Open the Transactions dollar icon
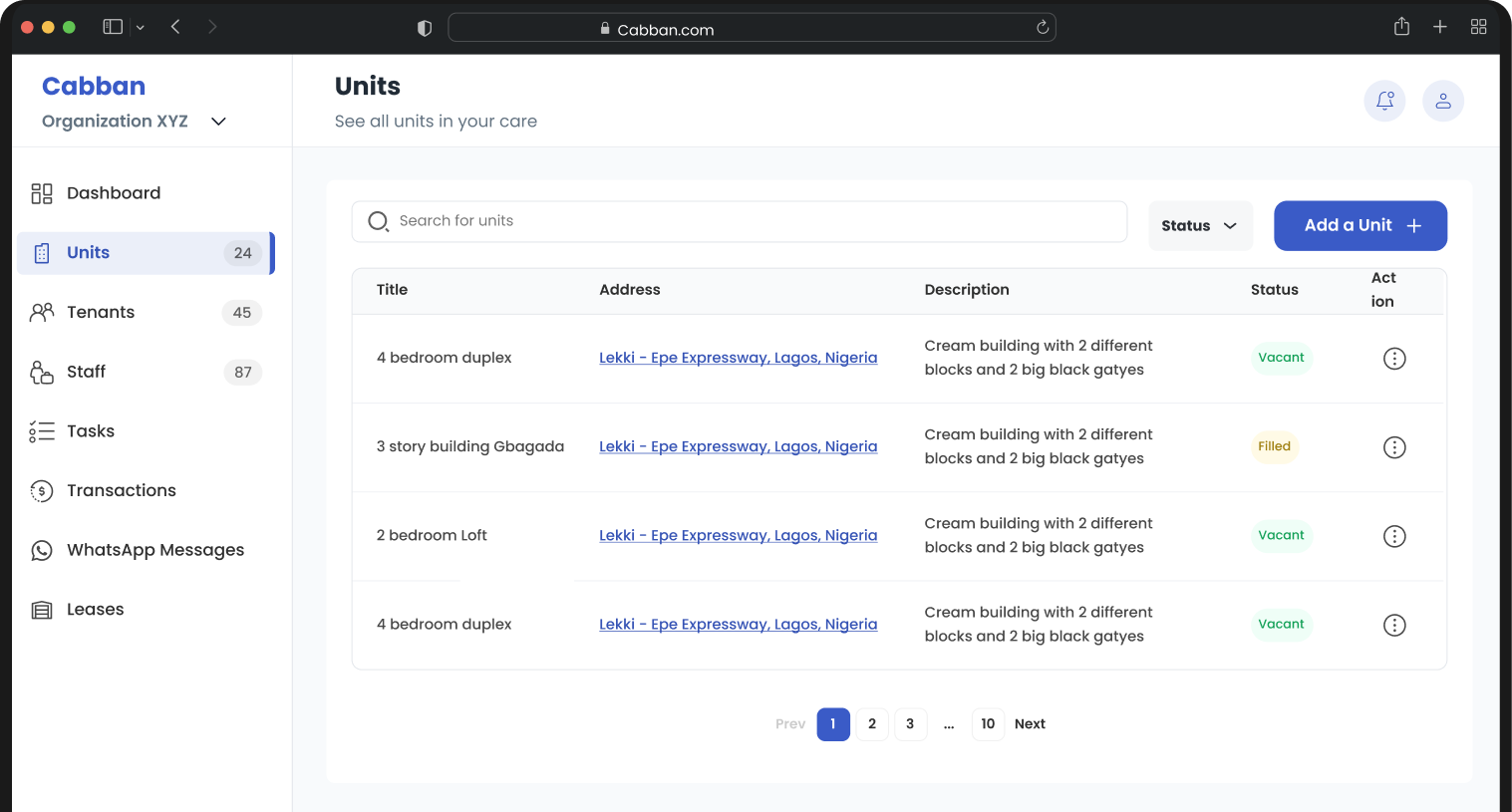This screenshot has height=812, width=1512. pos(42,490)
